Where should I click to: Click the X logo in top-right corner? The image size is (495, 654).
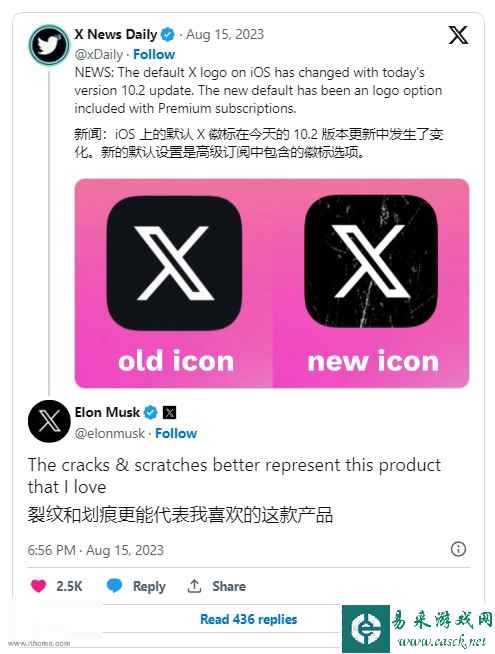click(458, 35)
